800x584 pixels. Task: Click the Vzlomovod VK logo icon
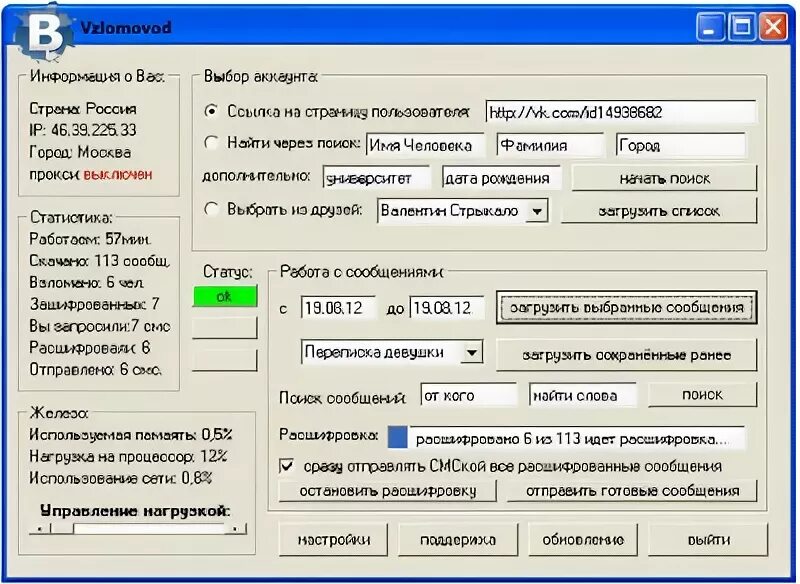click(45, 34)
